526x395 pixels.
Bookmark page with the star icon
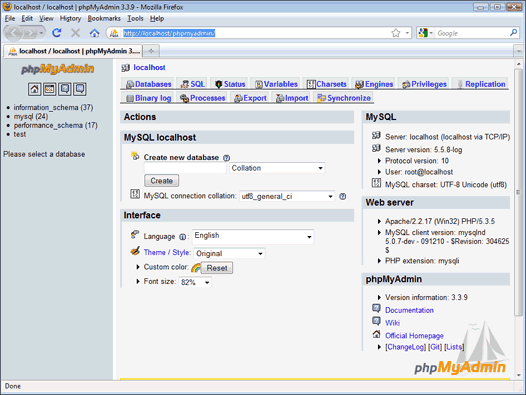[396, 33]
